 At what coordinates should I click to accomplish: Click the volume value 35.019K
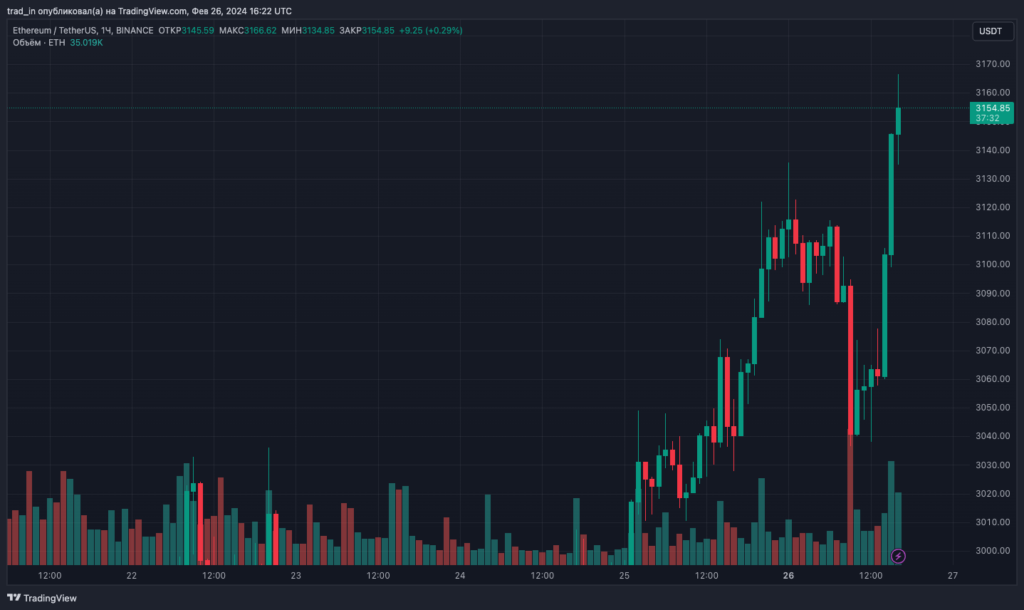(x=86, y=42)
